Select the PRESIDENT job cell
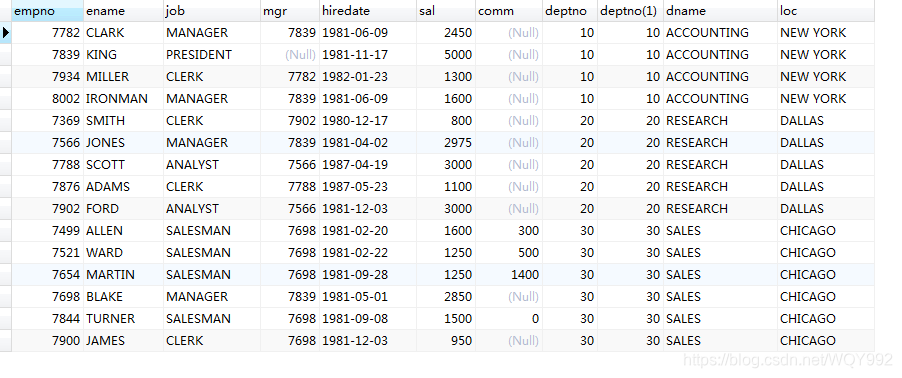The image size is (902, 378). (212, 55)
